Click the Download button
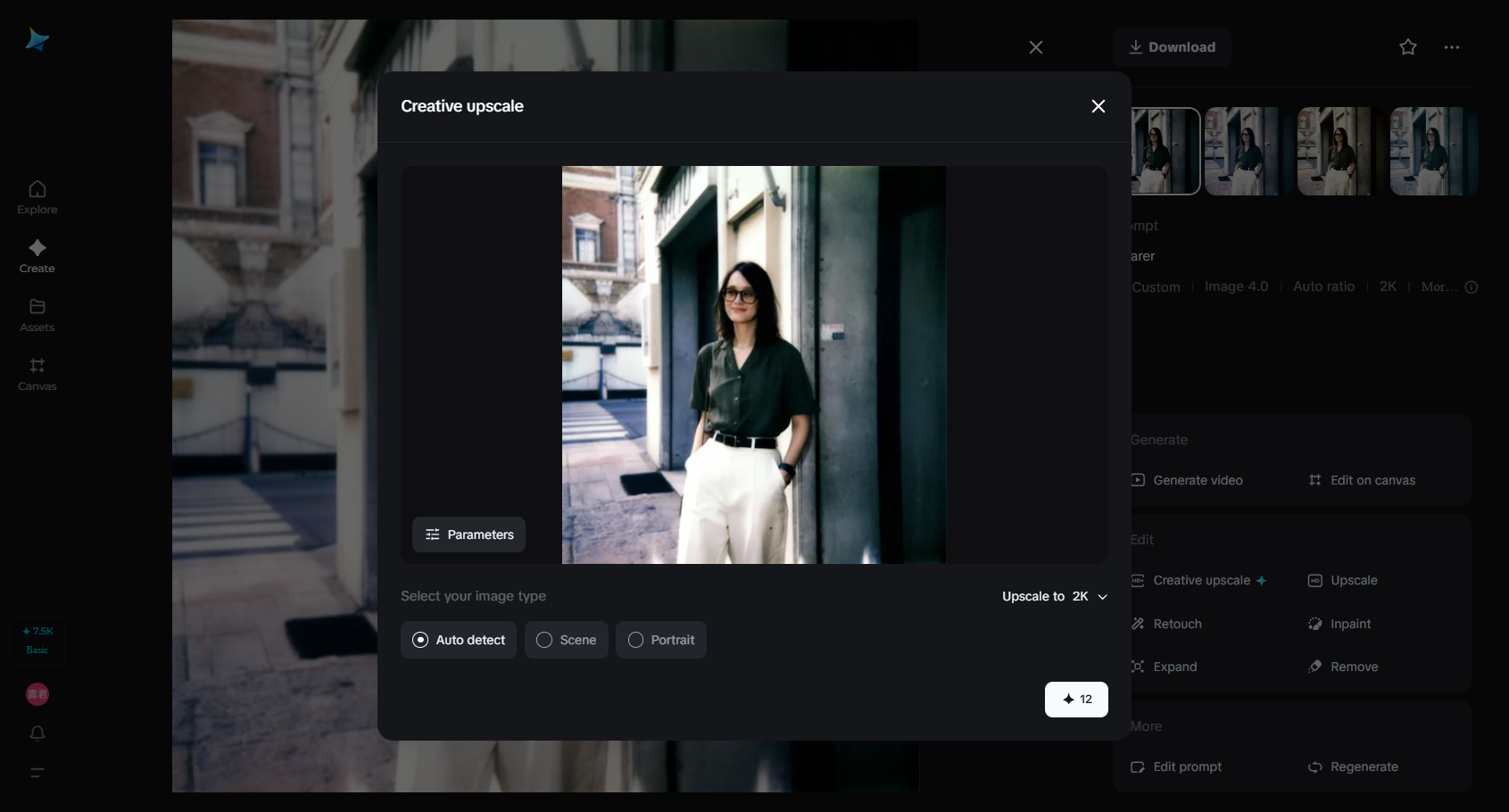The image size is (1509, 812). click(x=1172, y=47)
